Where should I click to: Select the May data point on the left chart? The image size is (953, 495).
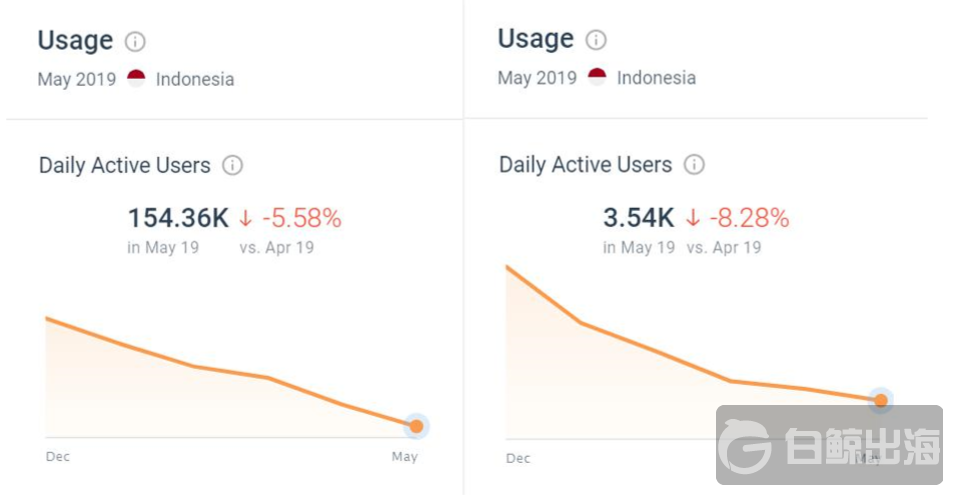pyautogui.click(x=416, y=427)
